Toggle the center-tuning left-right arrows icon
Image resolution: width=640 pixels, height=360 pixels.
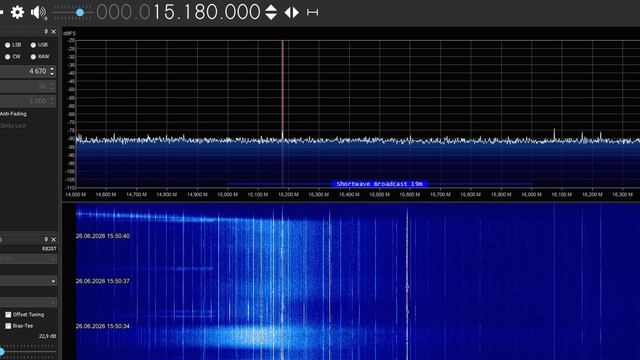point(291,13)
